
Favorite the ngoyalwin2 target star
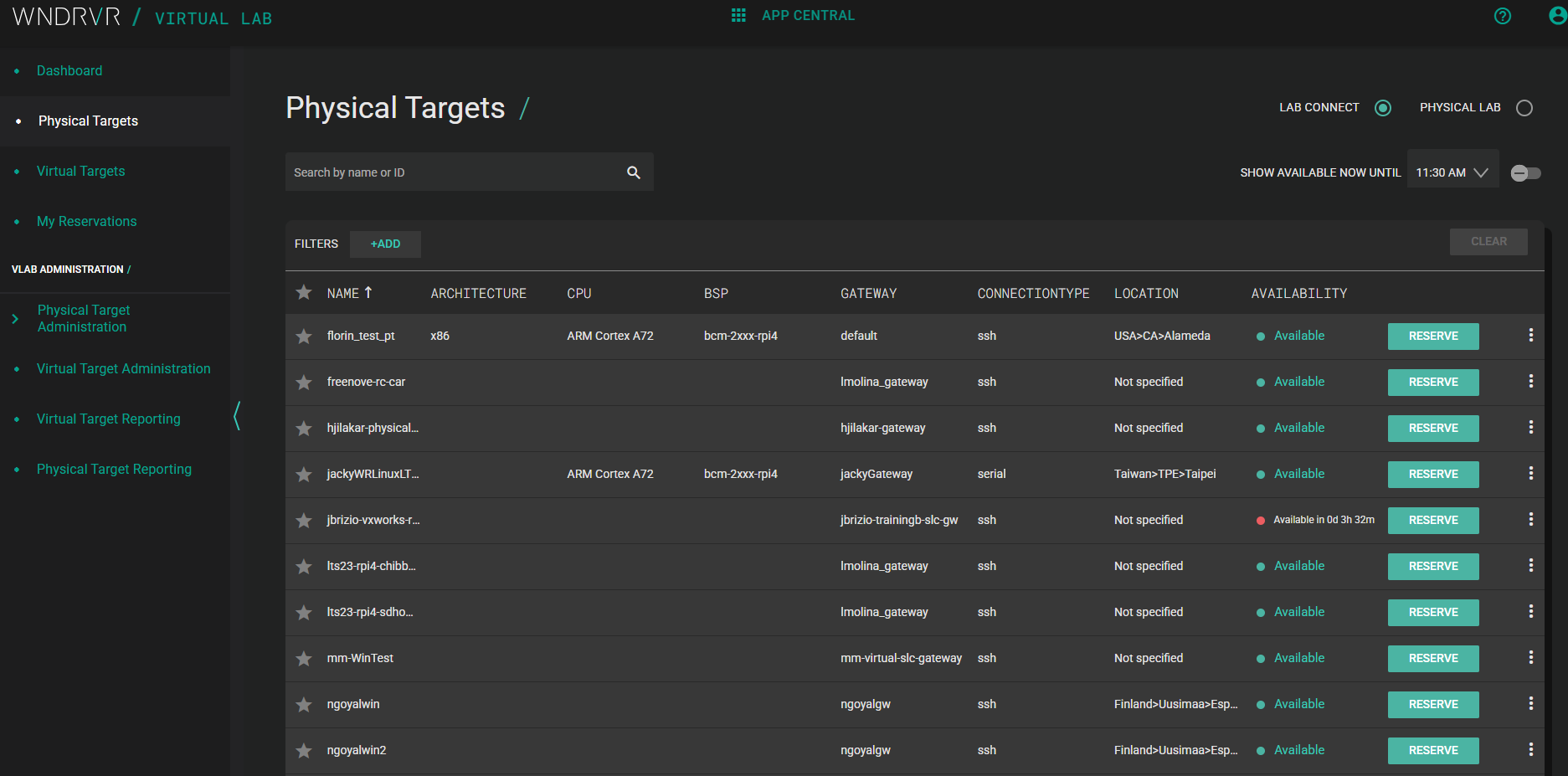pos(304,751)
